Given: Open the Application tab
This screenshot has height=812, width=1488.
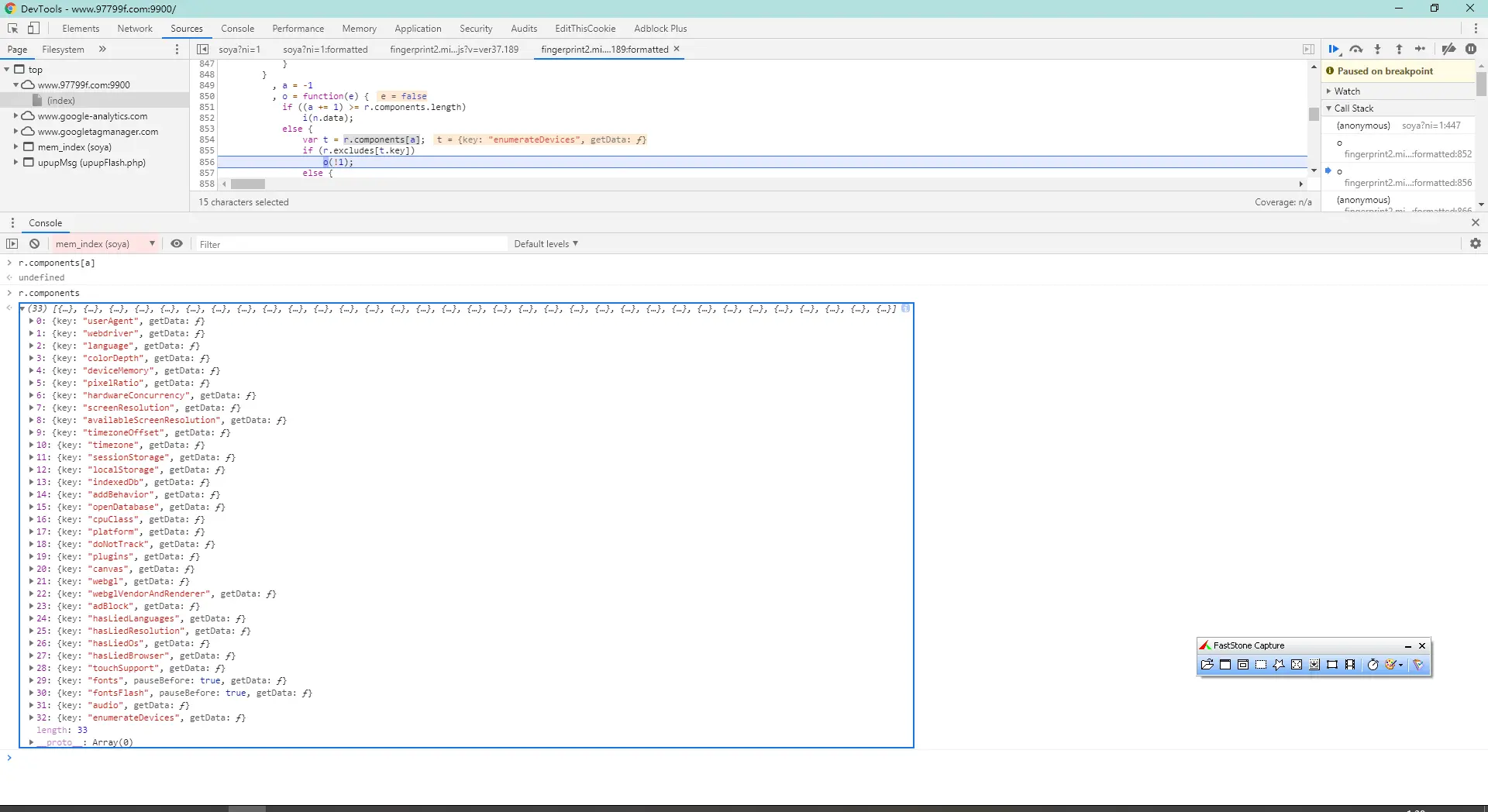Looking at the screenshot, I should (x=418, y=28).
